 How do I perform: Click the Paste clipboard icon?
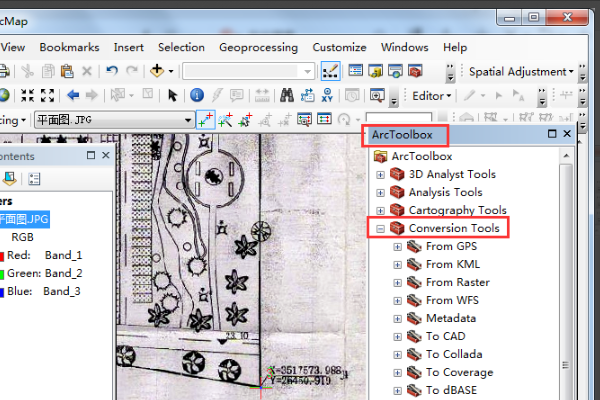click(x=67, y=71)
